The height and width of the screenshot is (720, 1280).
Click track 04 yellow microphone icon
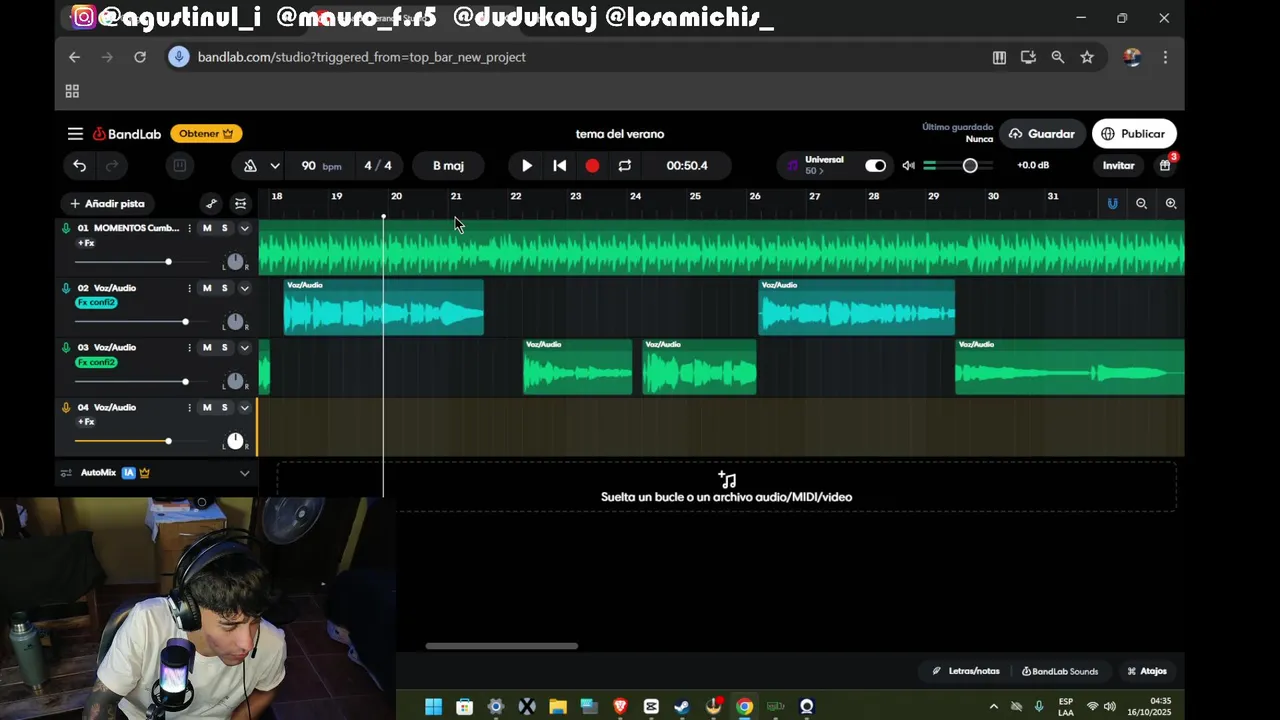[x=66, y=408]
